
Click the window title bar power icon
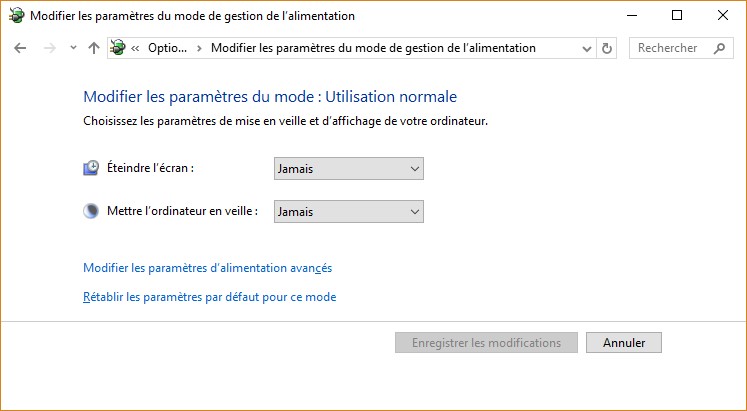(15, 16)
